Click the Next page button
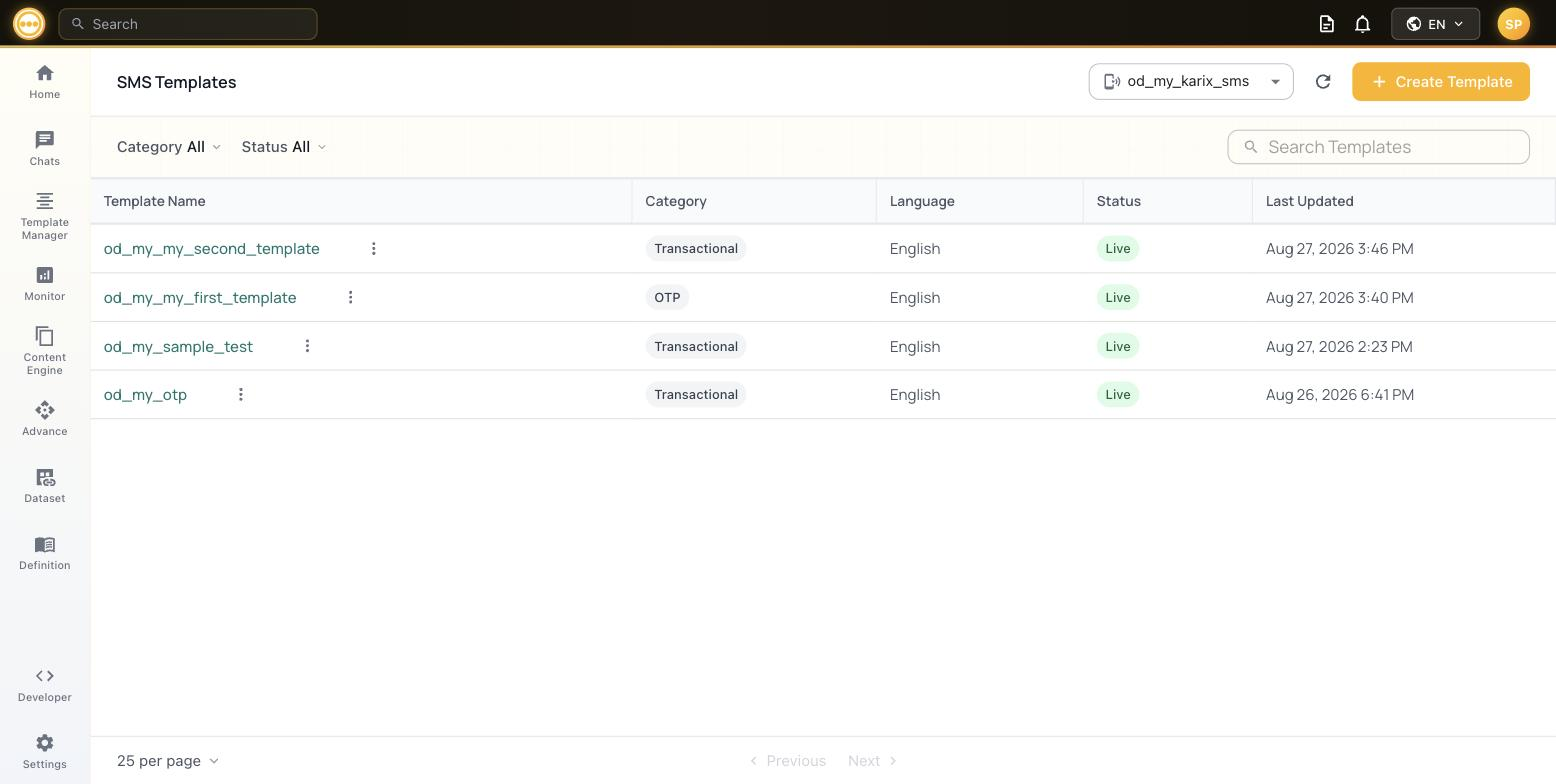The image size is (1556, 784). pos(873,761)
